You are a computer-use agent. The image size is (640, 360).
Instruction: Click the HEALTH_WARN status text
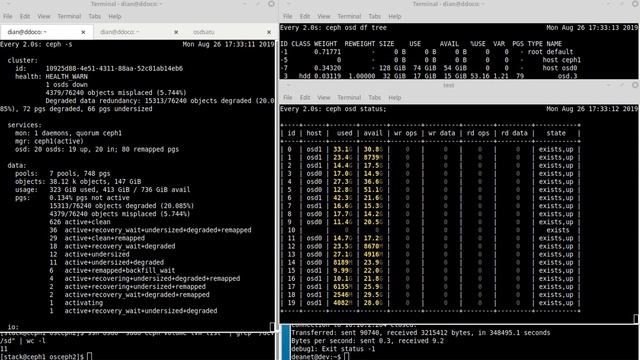(x=67, y=76)
